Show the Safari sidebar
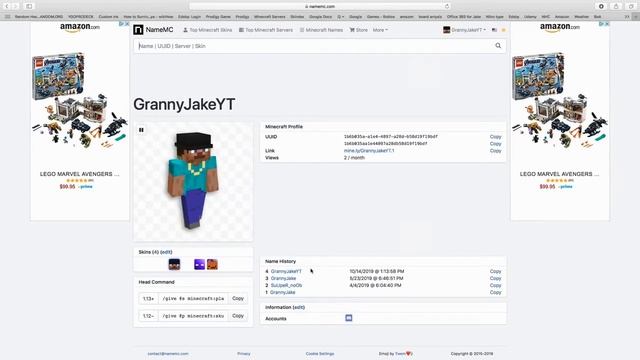The width and height of the screenshot is (640, 360). pos(29,6)
